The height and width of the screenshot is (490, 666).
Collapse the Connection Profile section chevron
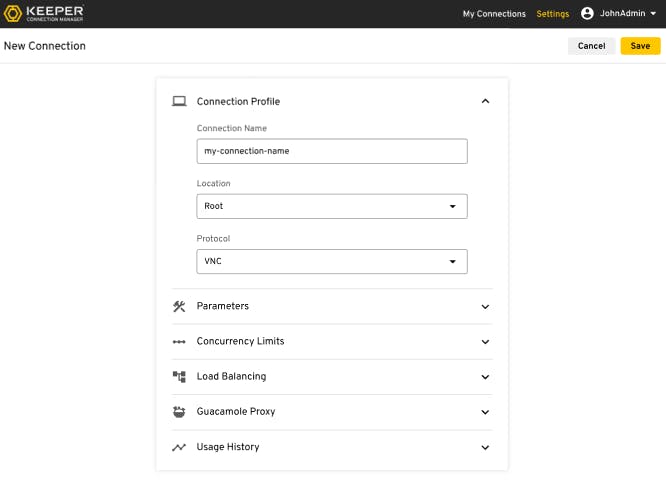(x=485, y=101)
